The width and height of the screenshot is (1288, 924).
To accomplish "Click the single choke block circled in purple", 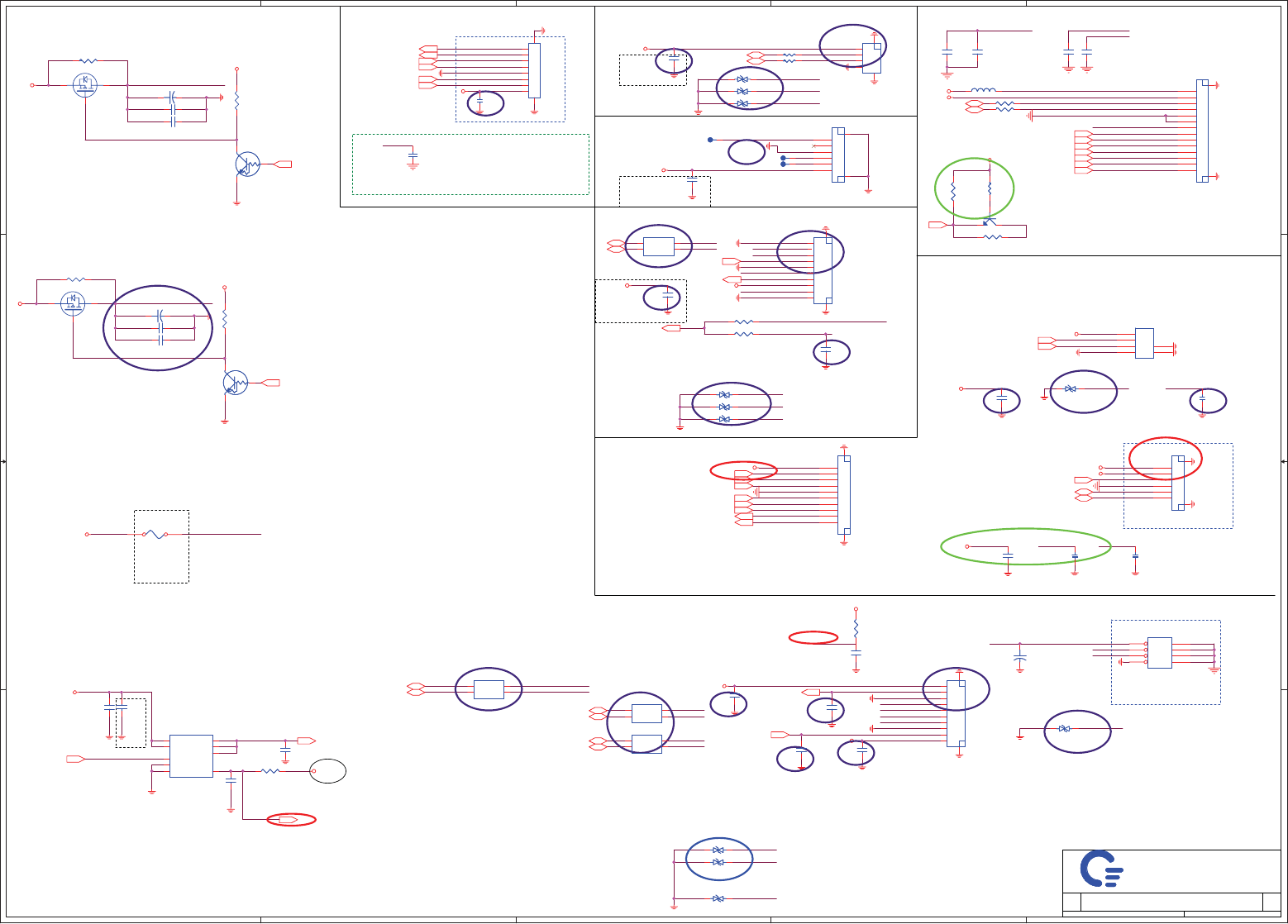I will 489,689.
